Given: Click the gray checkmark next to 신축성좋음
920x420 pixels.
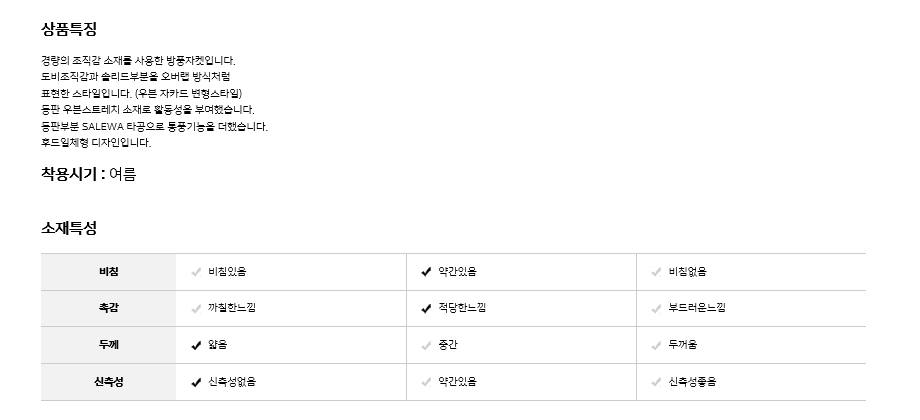Looking at the screenshot, I should pyautogui.click(x=657, y=382).
